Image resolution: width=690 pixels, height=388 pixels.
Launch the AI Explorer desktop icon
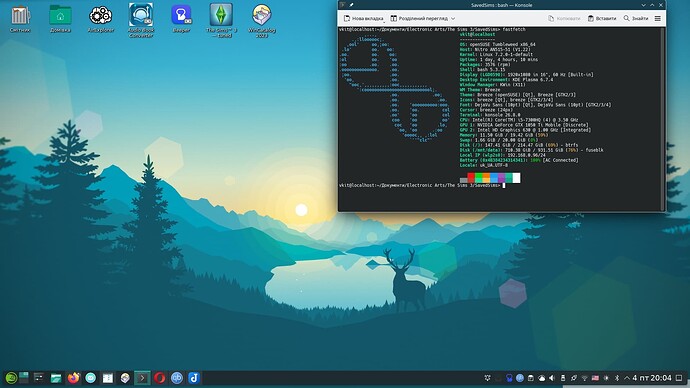coord(101,19)
